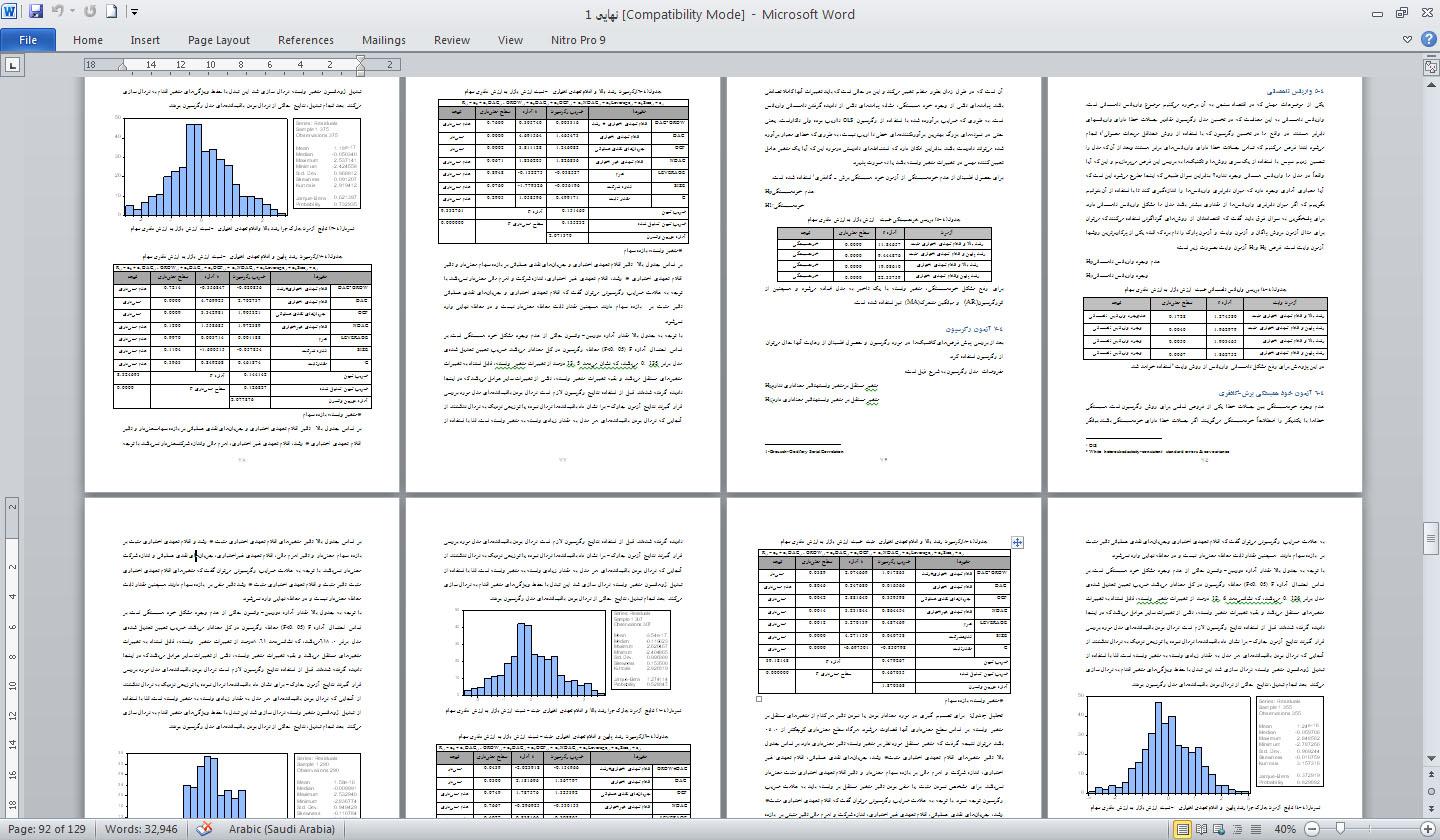The image size is (1440, 840).
Task: Click the Save icon in quick access toolbar
Action: tap(36, 12)
